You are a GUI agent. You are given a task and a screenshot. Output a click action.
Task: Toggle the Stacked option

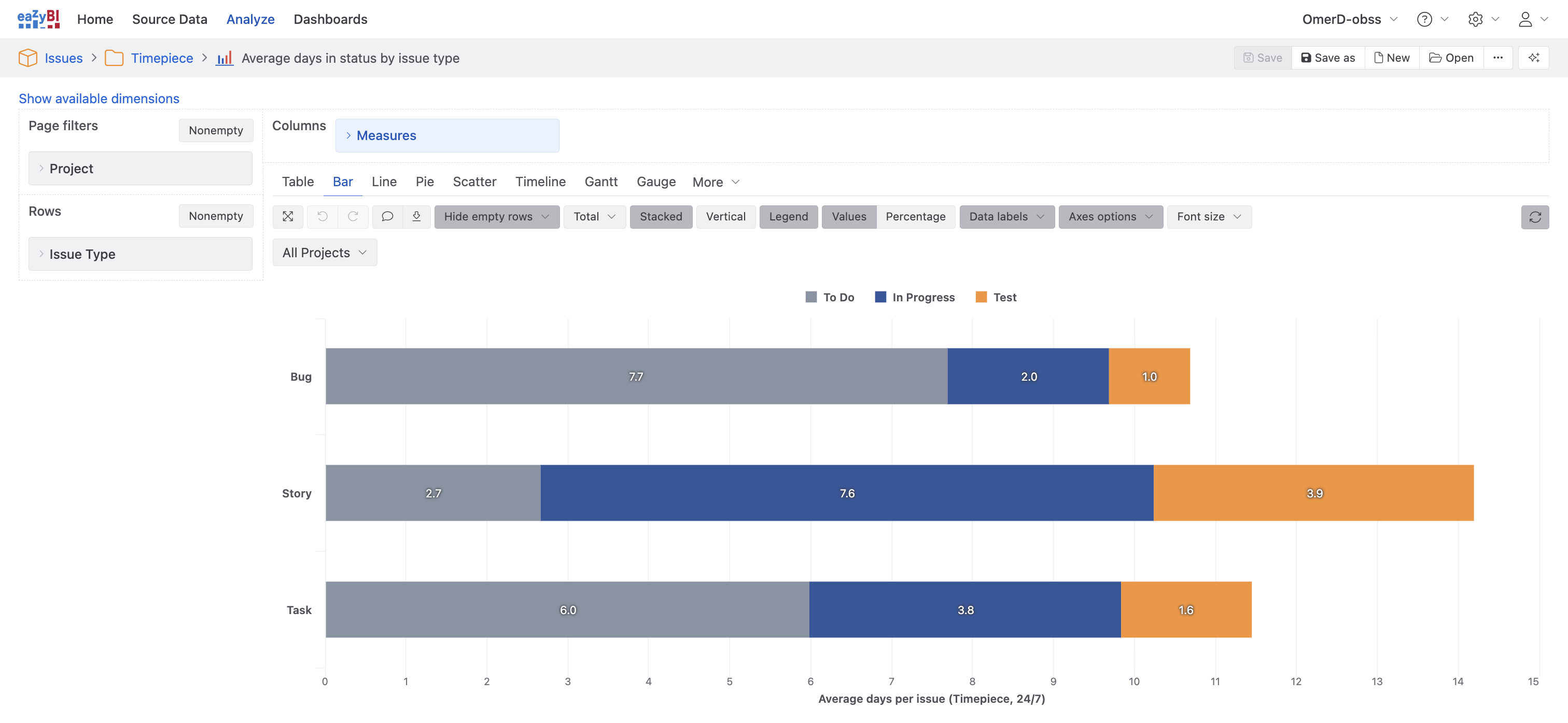tap(661, 217)
